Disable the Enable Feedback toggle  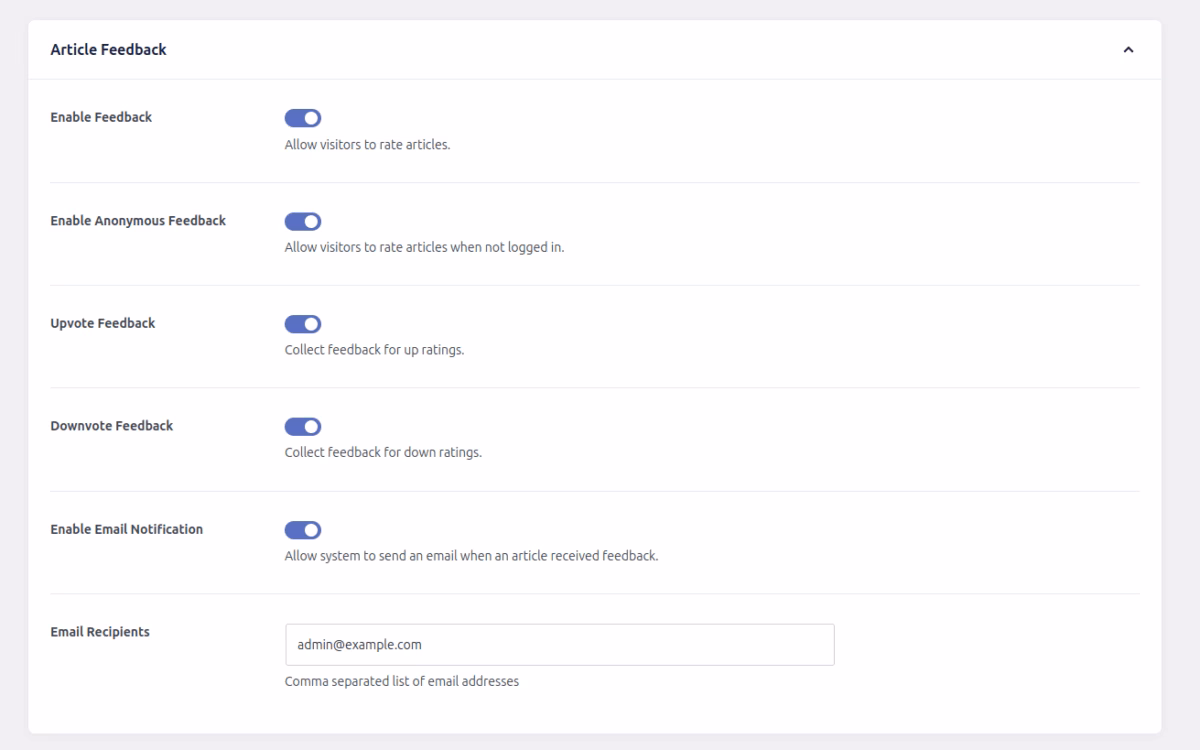[303, 117]
